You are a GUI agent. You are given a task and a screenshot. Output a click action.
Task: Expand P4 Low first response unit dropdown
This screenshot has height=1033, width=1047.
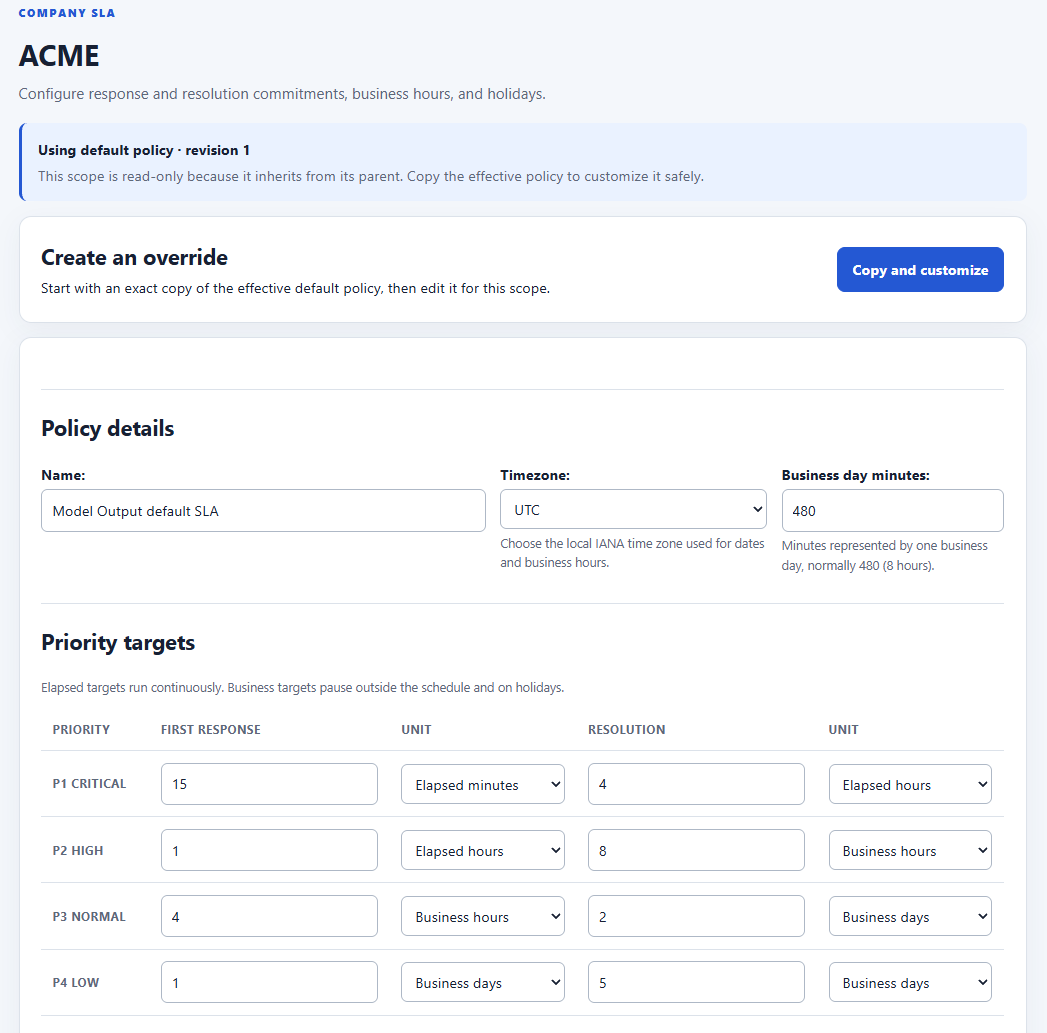(x=482, y=982)
